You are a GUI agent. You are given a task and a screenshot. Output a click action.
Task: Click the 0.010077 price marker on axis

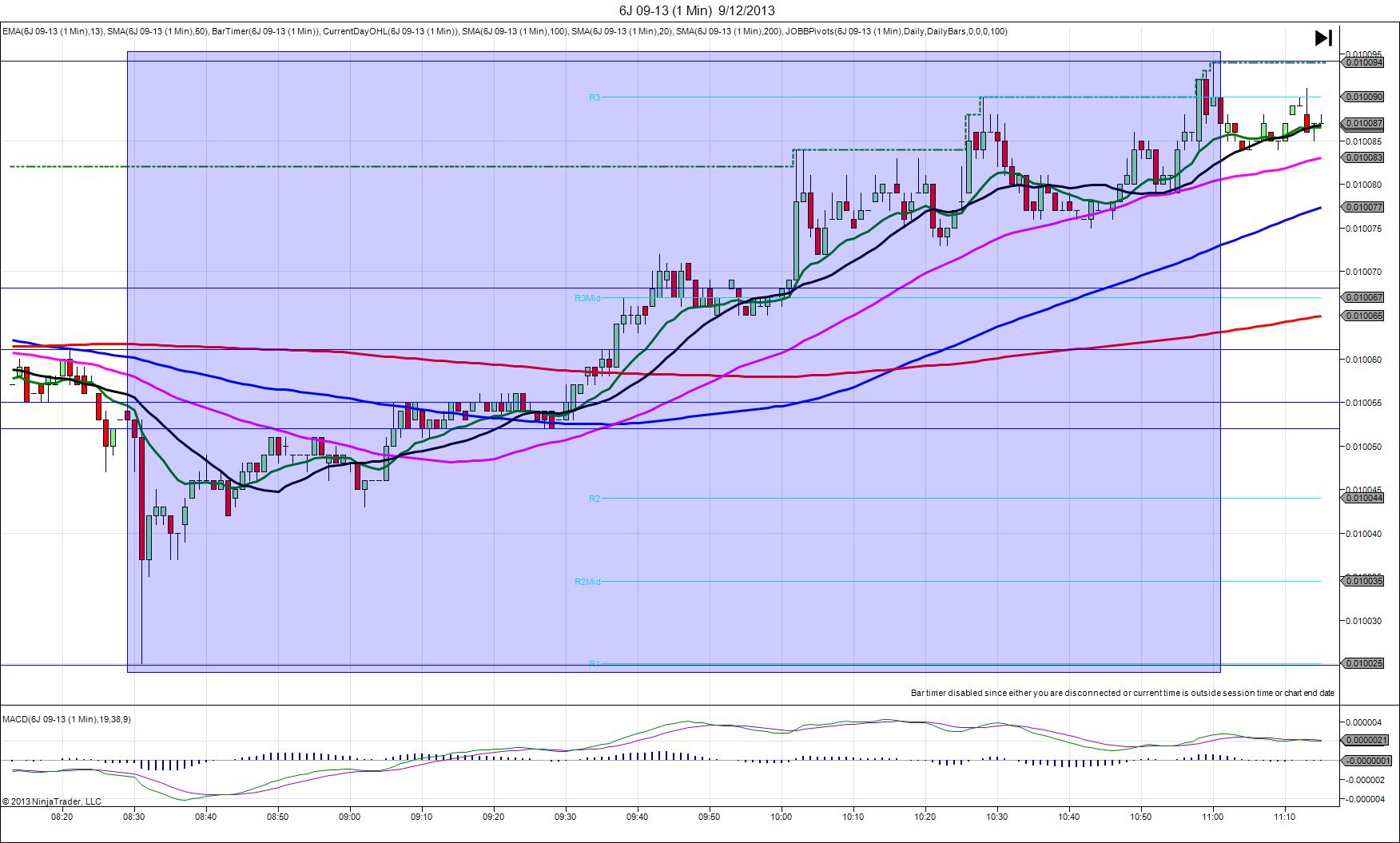click(1364, 207)
